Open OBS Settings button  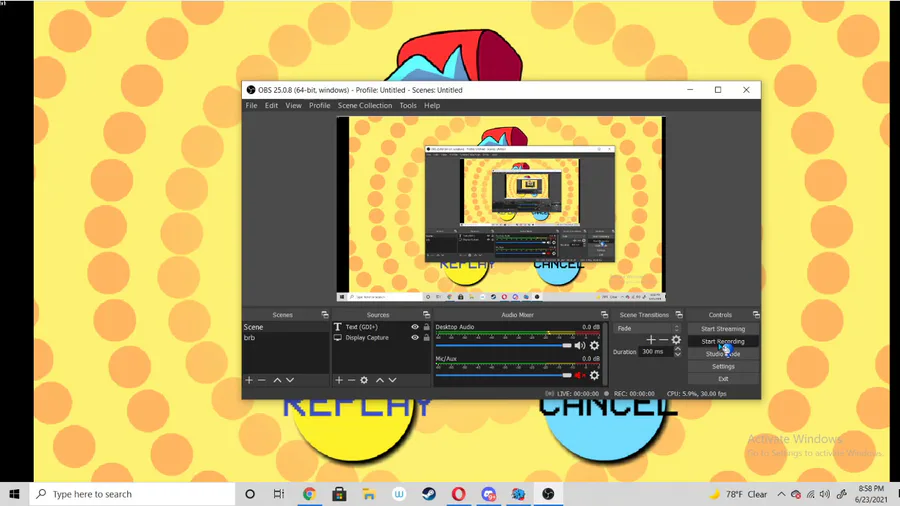[x=723, y=366]
